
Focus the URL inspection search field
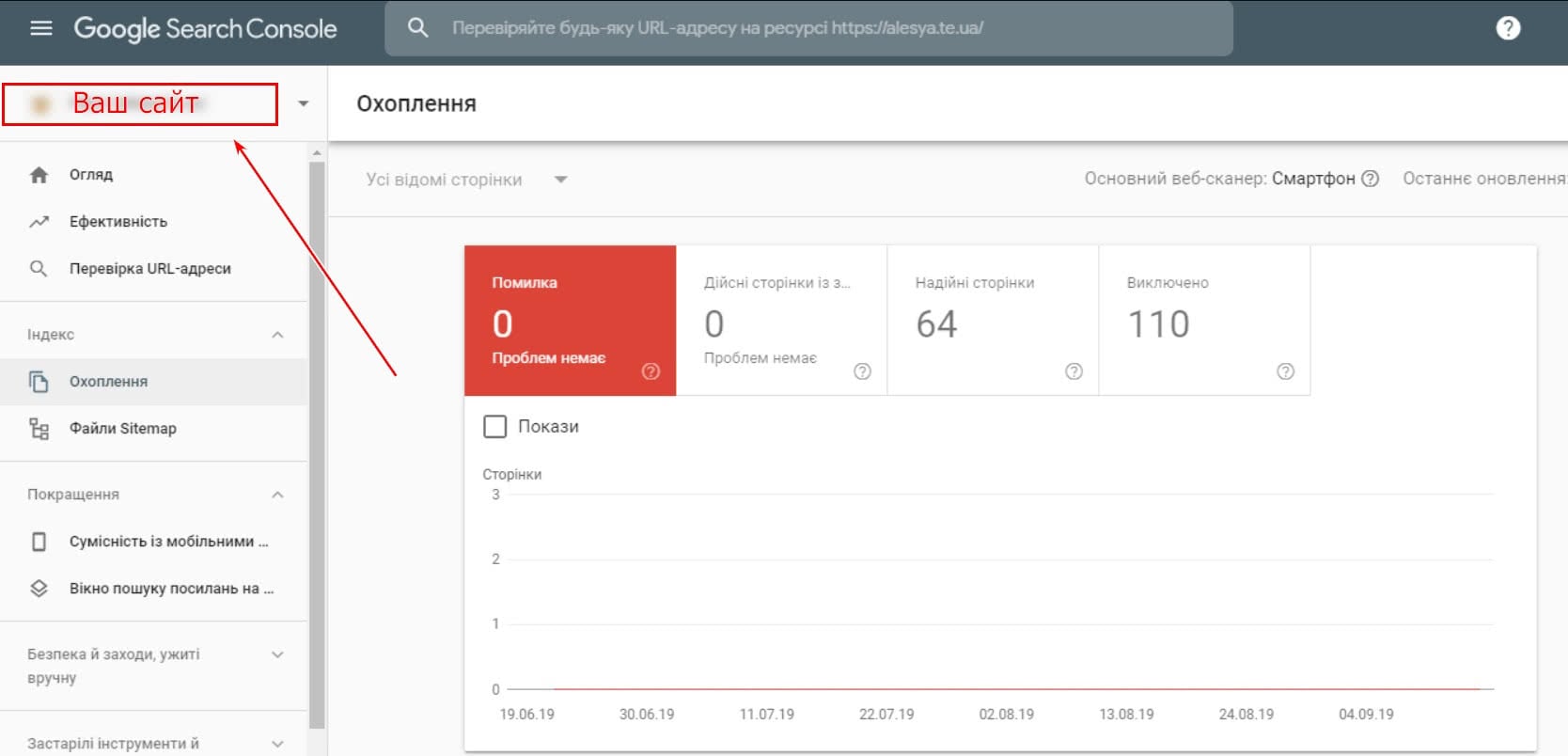tap(808, 28)
